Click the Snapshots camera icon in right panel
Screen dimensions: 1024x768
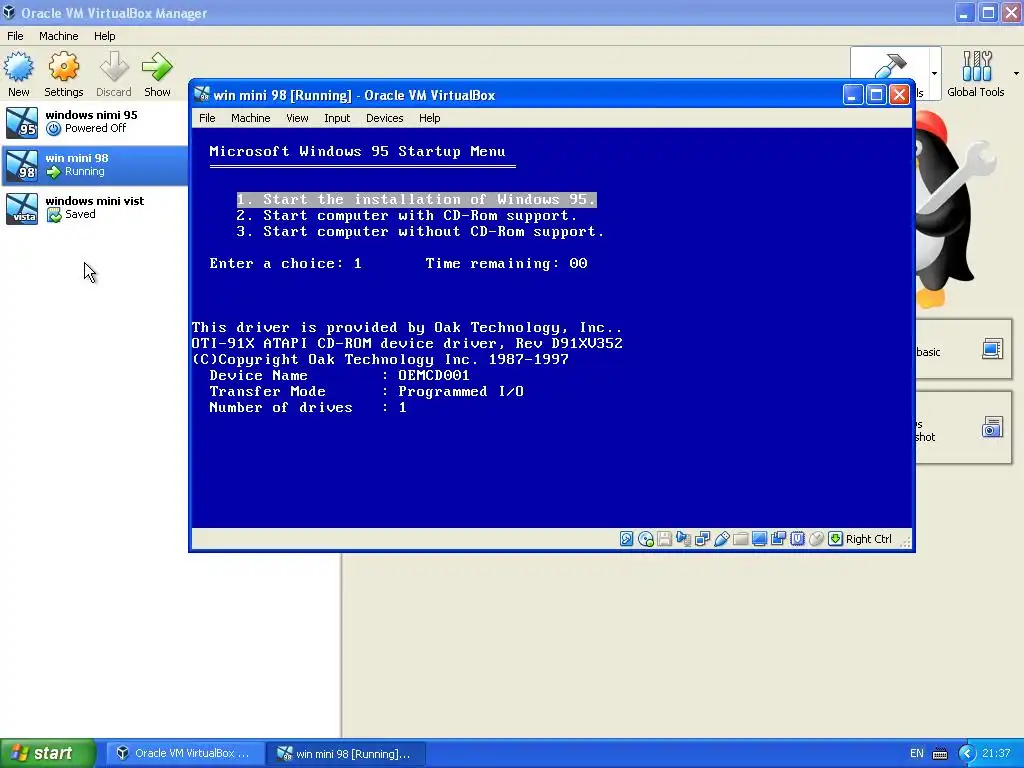click(992, 427)
